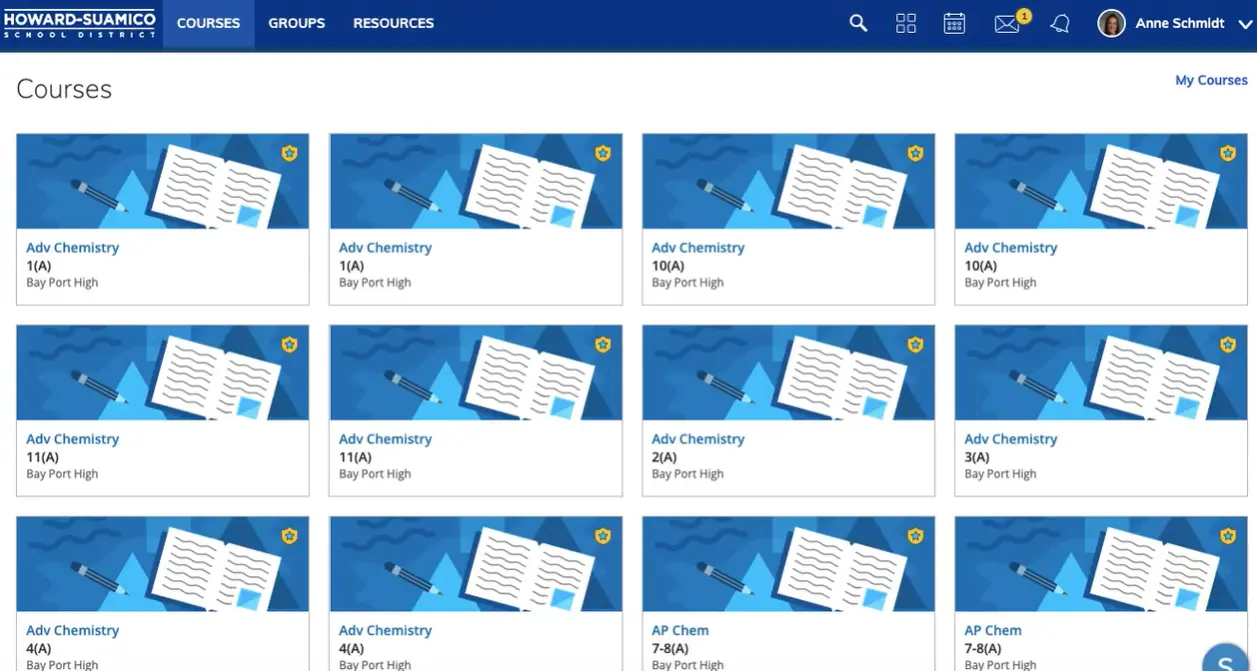The image size is (1257, 671).
Task: Click the Howard-Suamico School District logo
Action: [80, 24]
